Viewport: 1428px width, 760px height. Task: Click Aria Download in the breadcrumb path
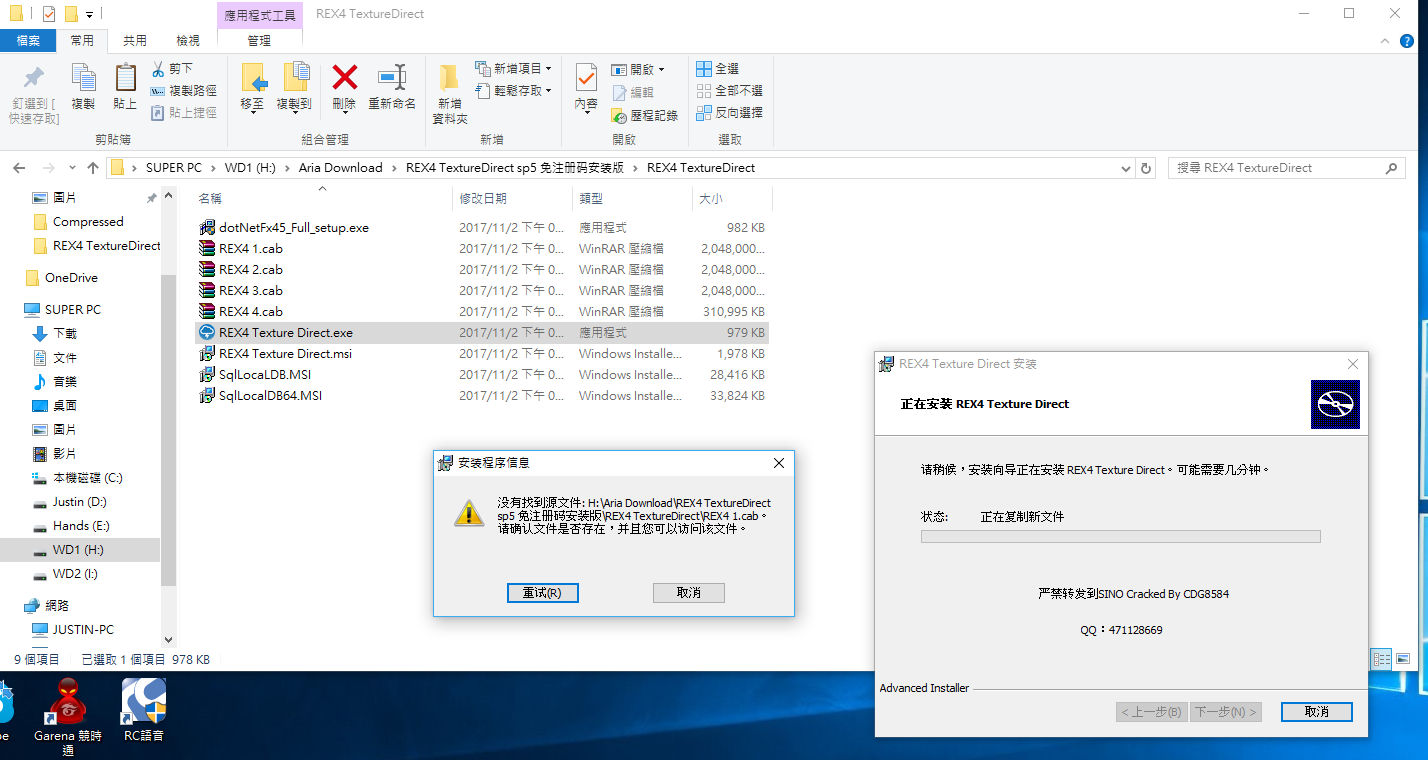340,168
